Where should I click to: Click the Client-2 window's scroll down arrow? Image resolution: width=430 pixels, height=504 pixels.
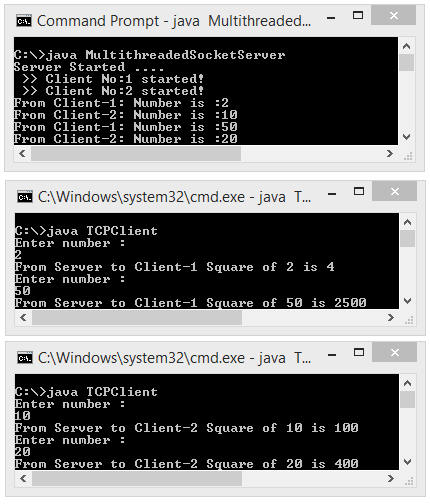[x=407, y=462]
